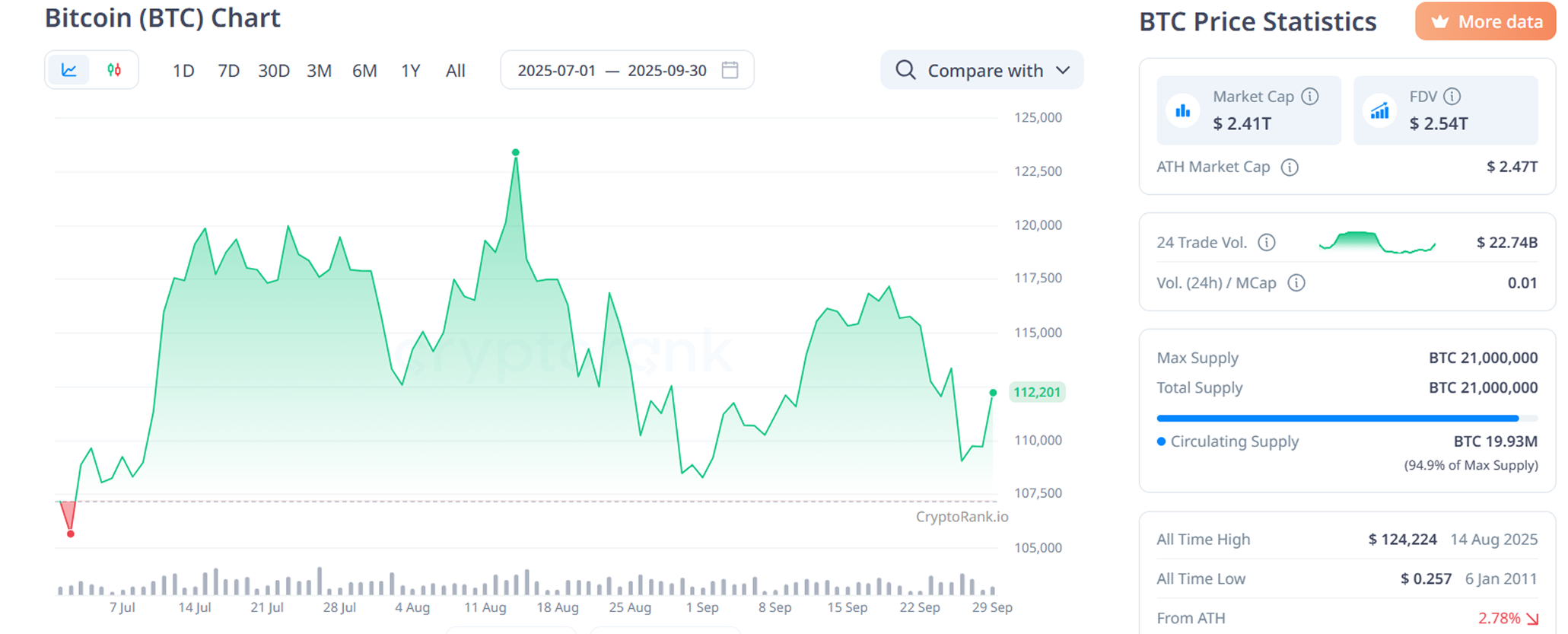Switch to line chart view
The image size is (1568, 634).
(x=69, y=70)
